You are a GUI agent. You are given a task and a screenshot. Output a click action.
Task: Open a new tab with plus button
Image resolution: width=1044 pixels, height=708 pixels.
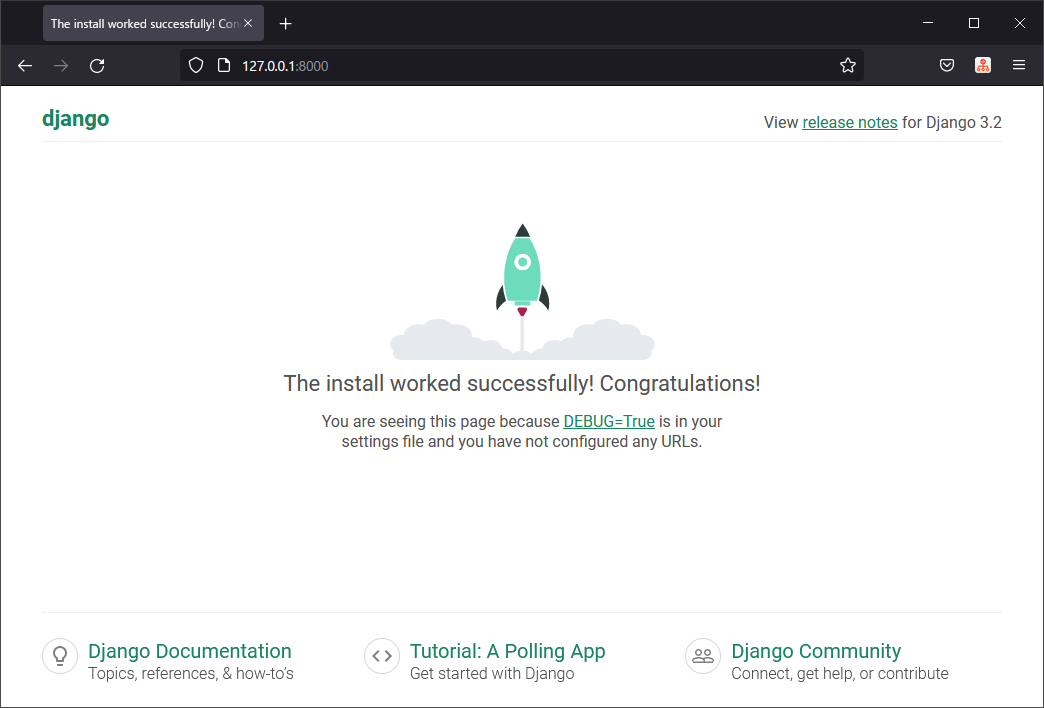click(x=286, y=24)
